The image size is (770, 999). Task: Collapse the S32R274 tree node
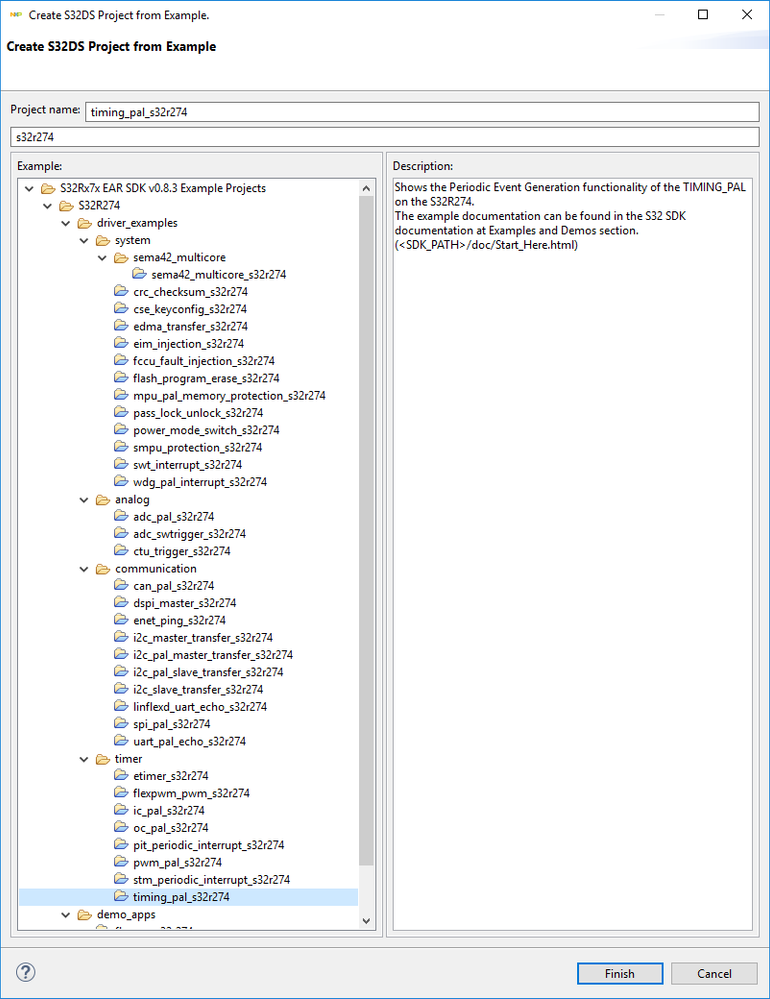(x=47, y=206)
